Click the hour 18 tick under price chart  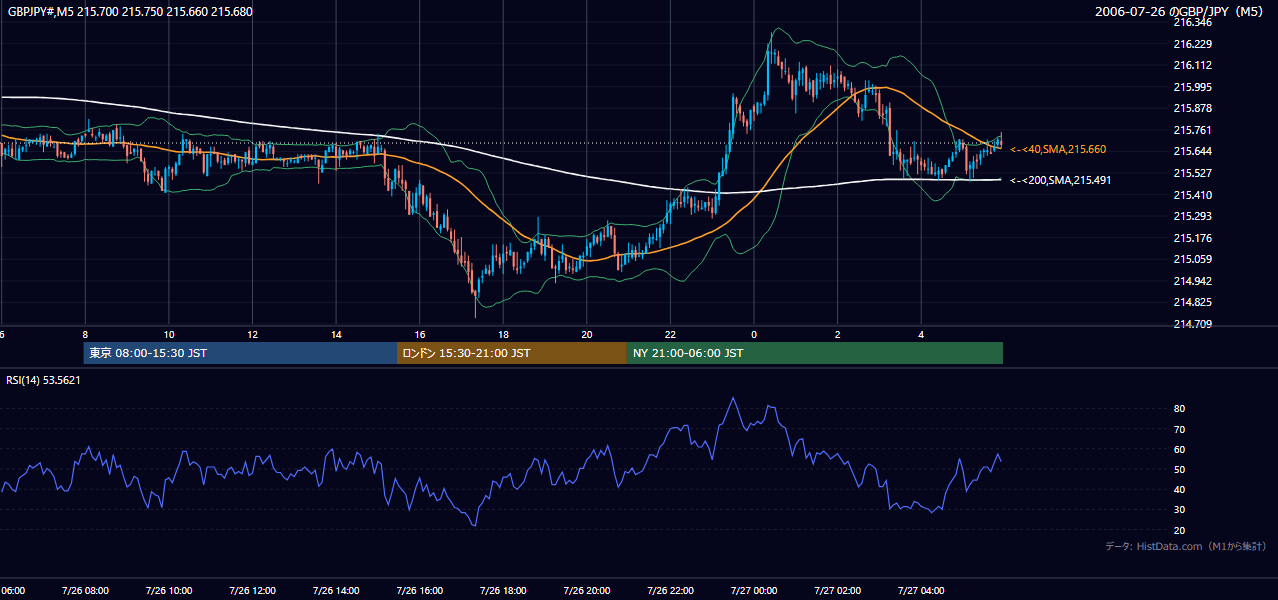[x=503, y=334]
